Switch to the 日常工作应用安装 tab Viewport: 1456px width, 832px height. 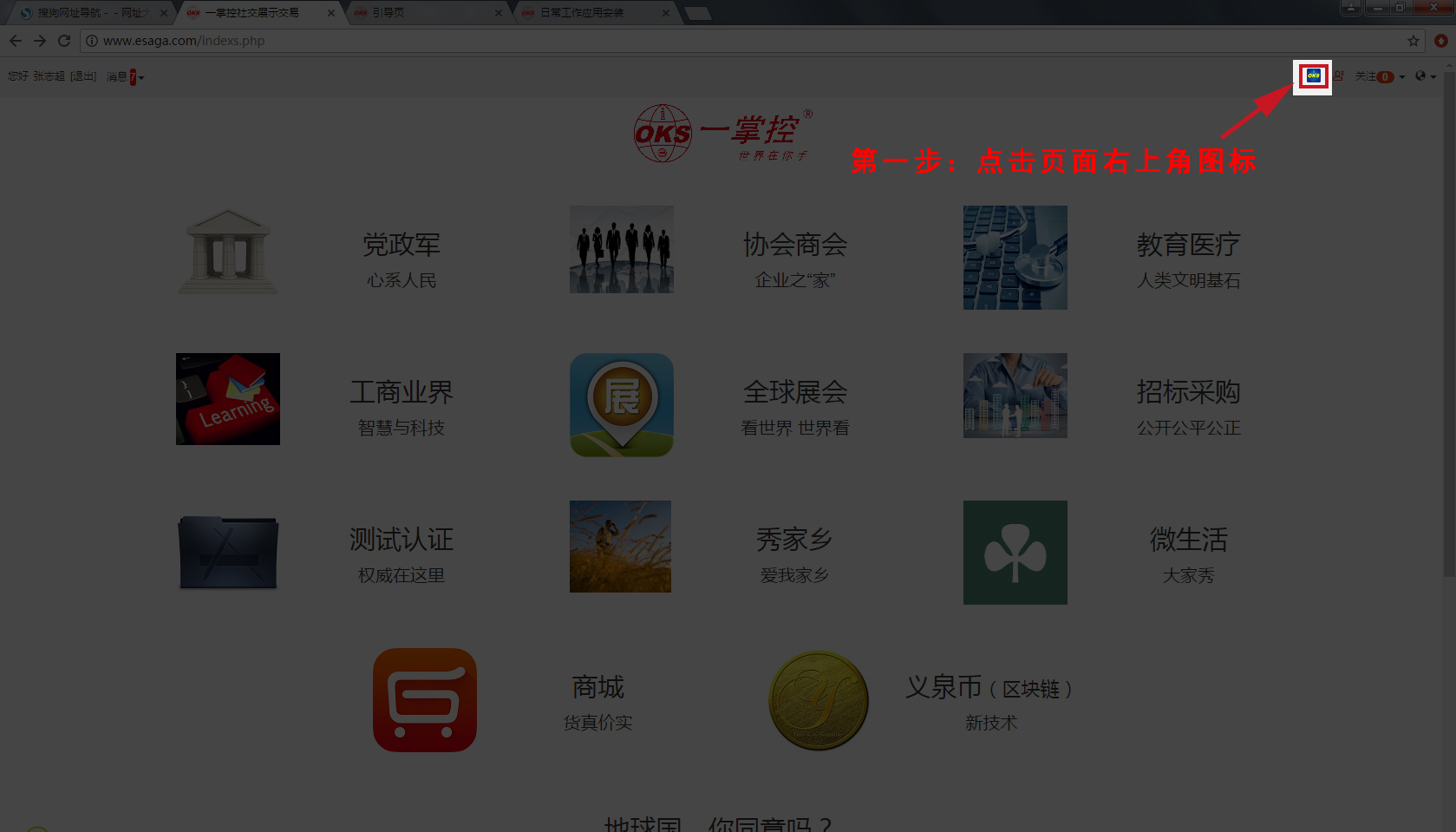581,13
